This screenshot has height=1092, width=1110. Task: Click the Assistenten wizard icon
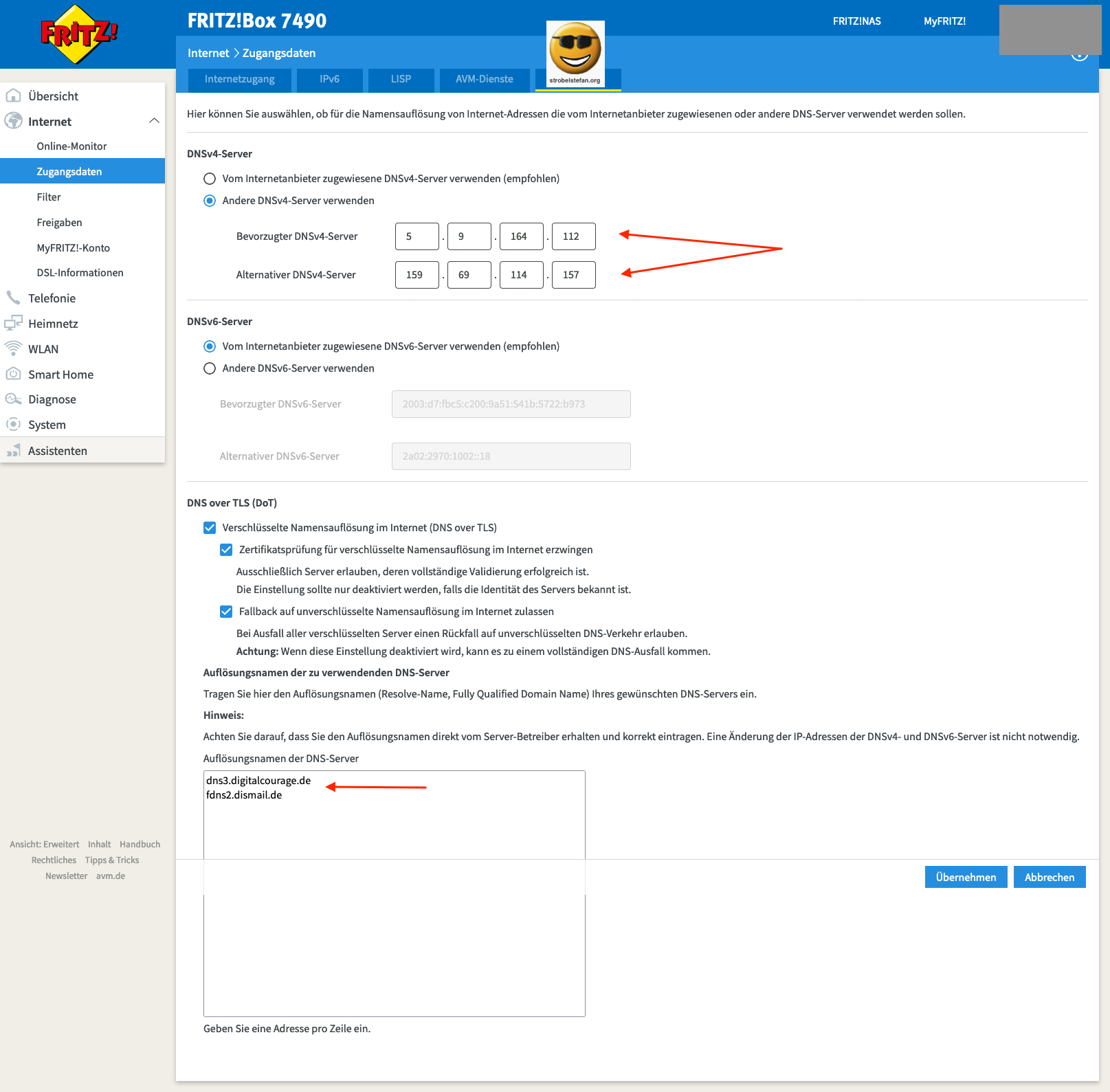tap(14, 451)
